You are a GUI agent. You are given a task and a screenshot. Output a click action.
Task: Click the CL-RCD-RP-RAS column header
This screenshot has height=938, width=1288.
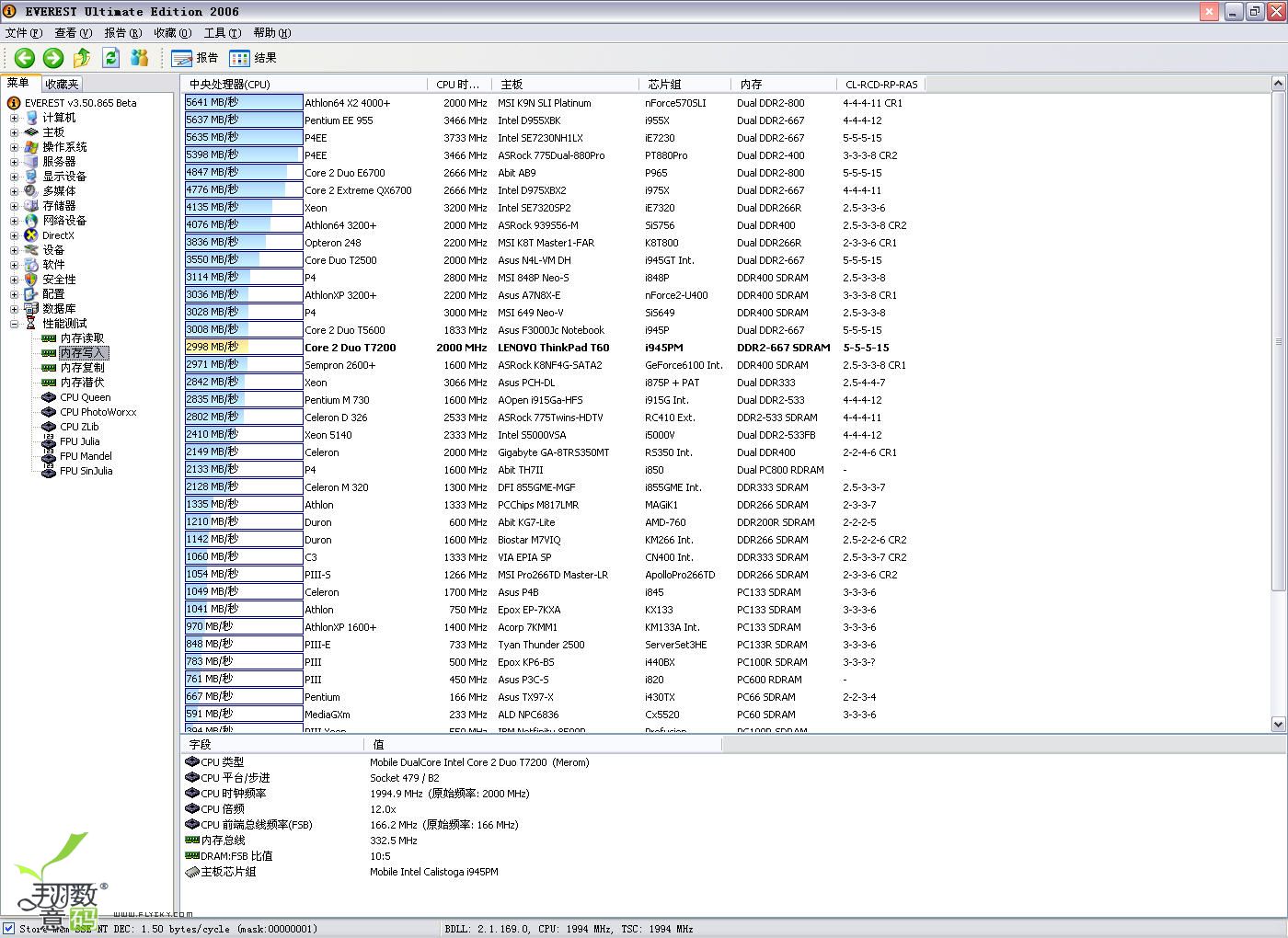pyautogui.click(x=881, y=84)
